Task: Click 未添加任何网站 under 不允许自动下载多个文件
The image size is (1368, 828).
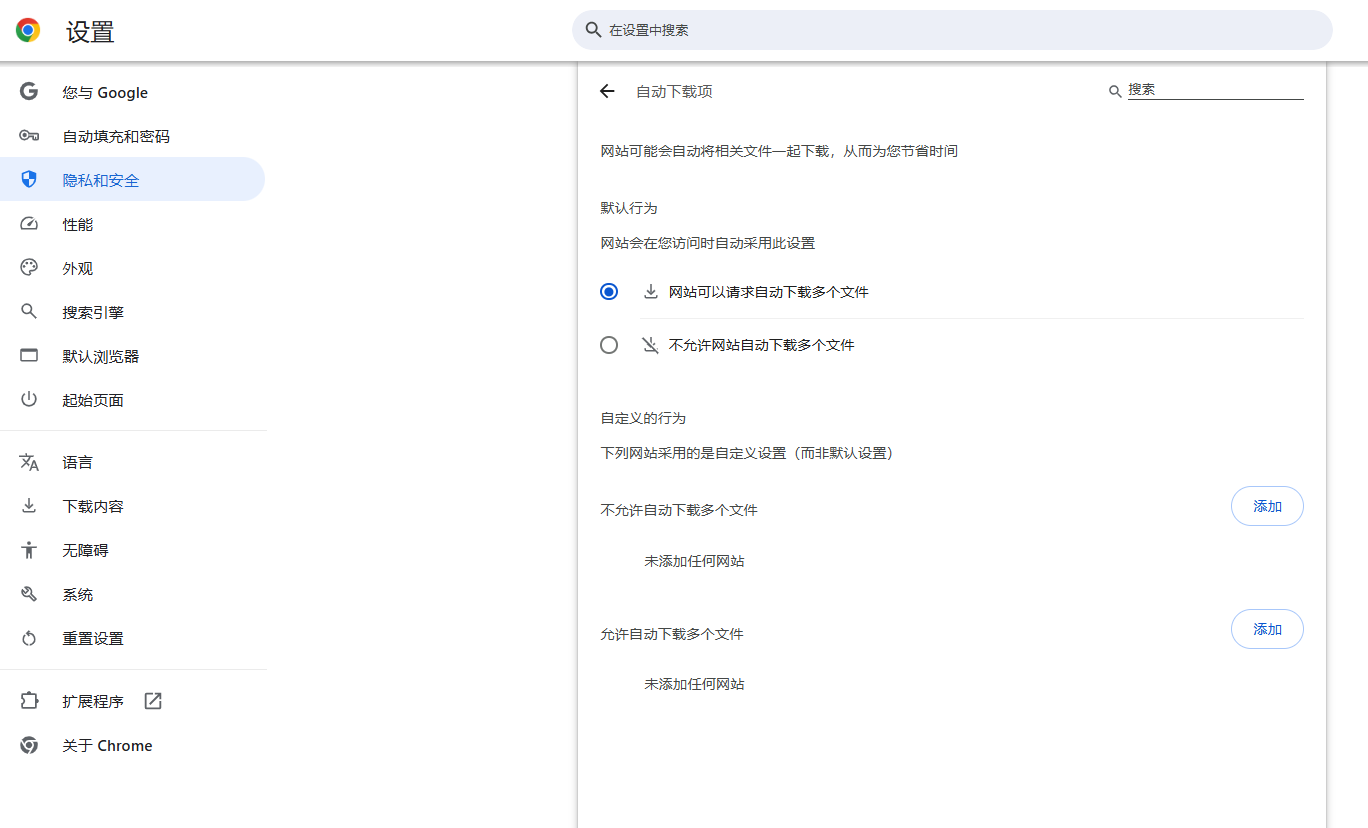Action: [x=694, y=561]
